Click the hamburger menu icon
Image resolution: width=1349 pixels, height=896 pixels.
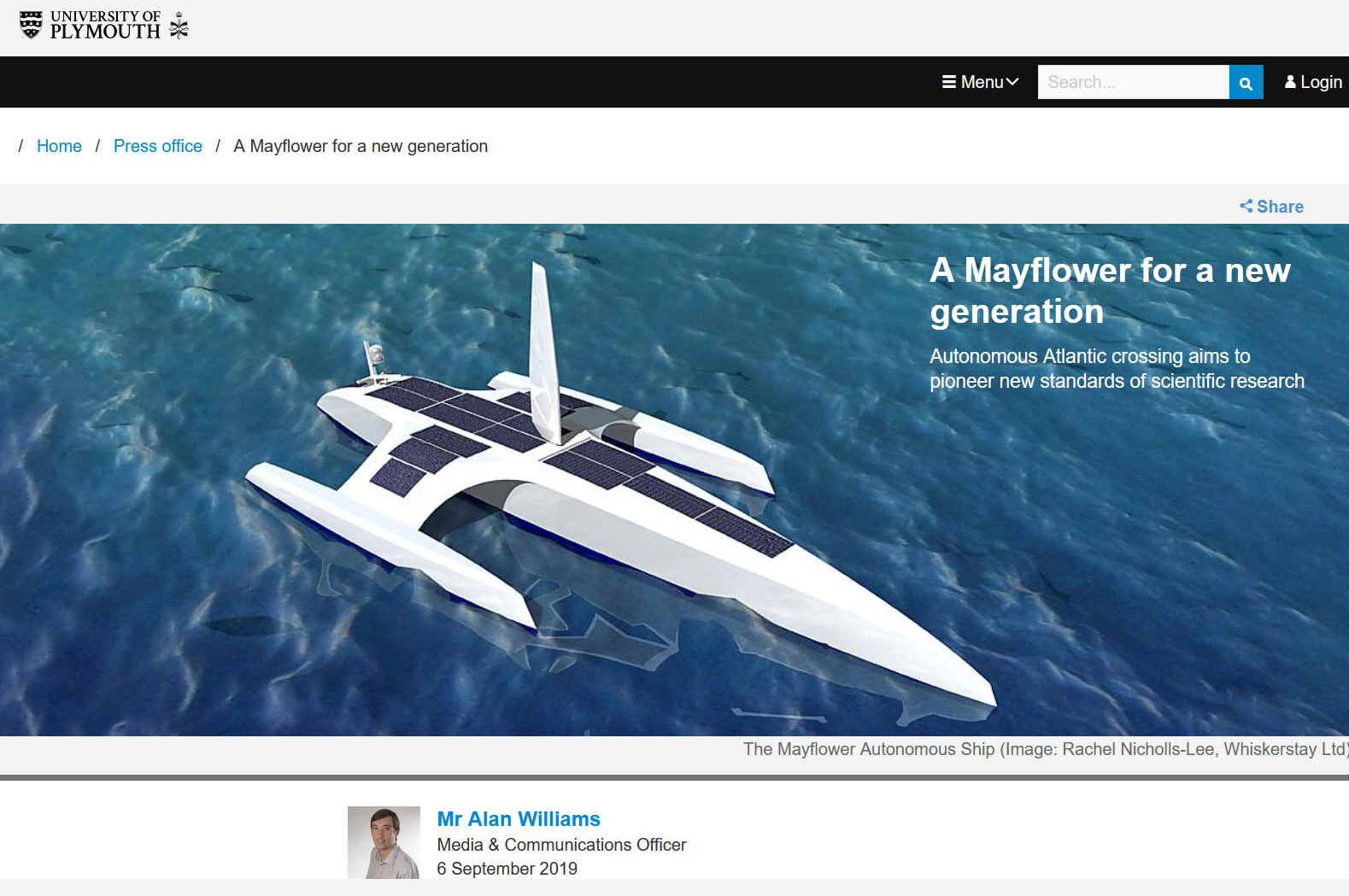coord(948,82)
